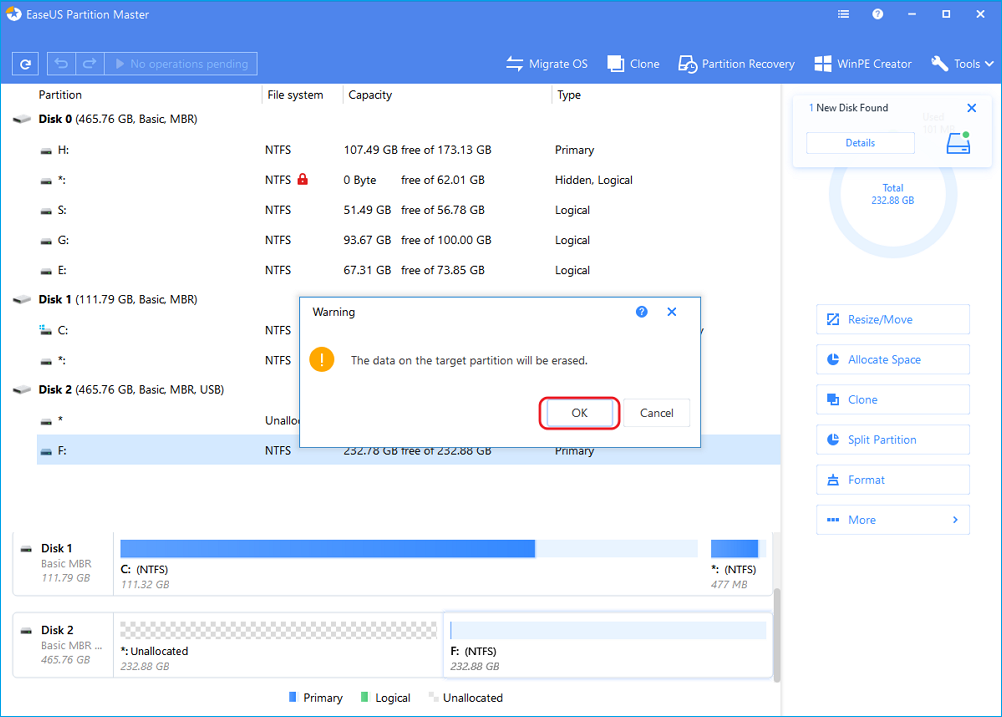Launch Partition Recovery
This screenshot has width=1002, height=717.
click(736, 63)
